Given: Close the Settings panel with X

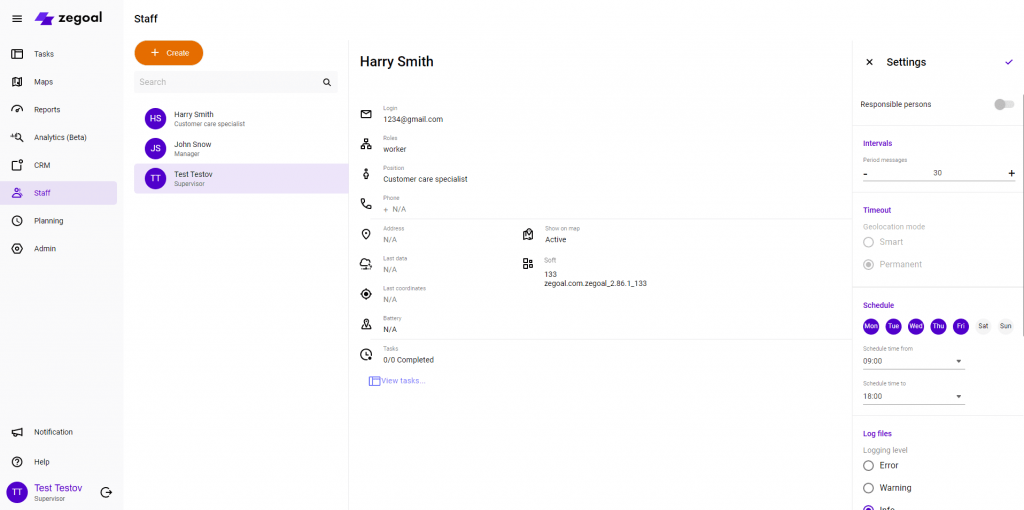Looking at the screenshot, I should pos(869,62).
